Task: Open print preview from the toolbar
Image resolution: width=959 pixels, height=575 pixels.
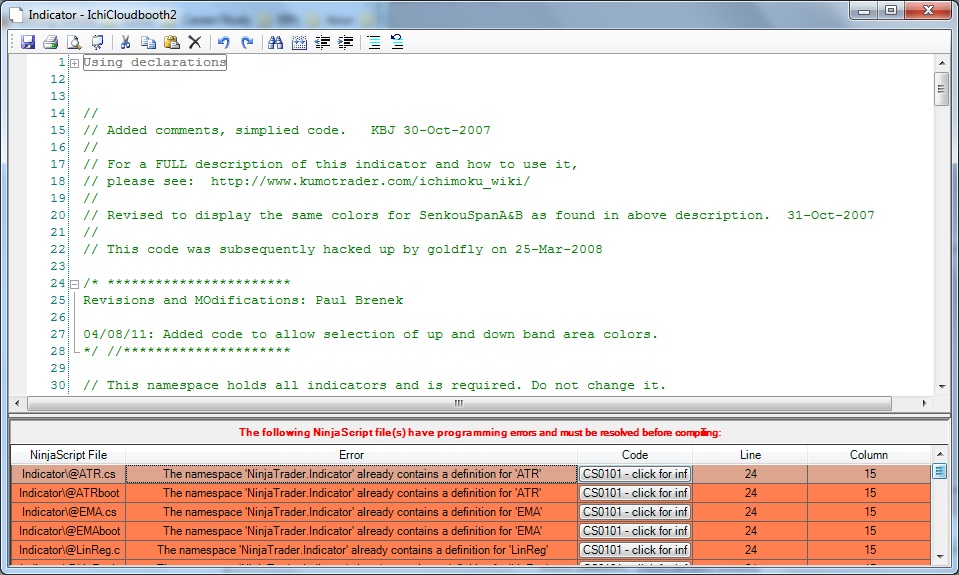Action: click(74, 42)
